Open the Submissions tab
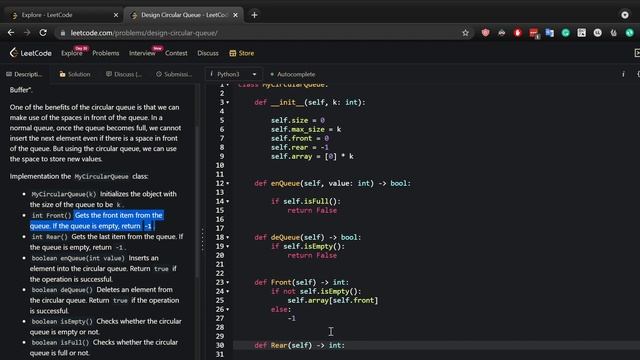This screenshot has height=360, width=640. [174, 74]
